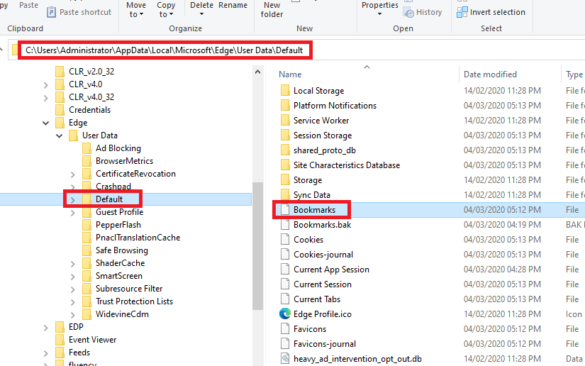Select the Storage folder icon
The height and width of the screenshot is (366, 585).
[x=285, y=180]
